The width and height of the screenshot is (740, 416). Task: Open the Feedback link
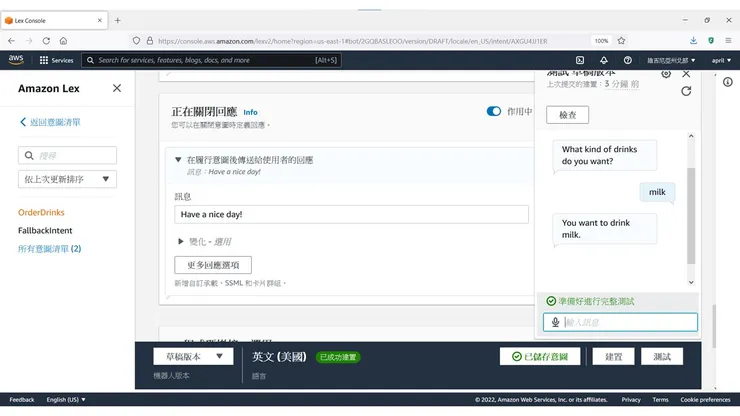pyautogui.click(x=22, y=399)
